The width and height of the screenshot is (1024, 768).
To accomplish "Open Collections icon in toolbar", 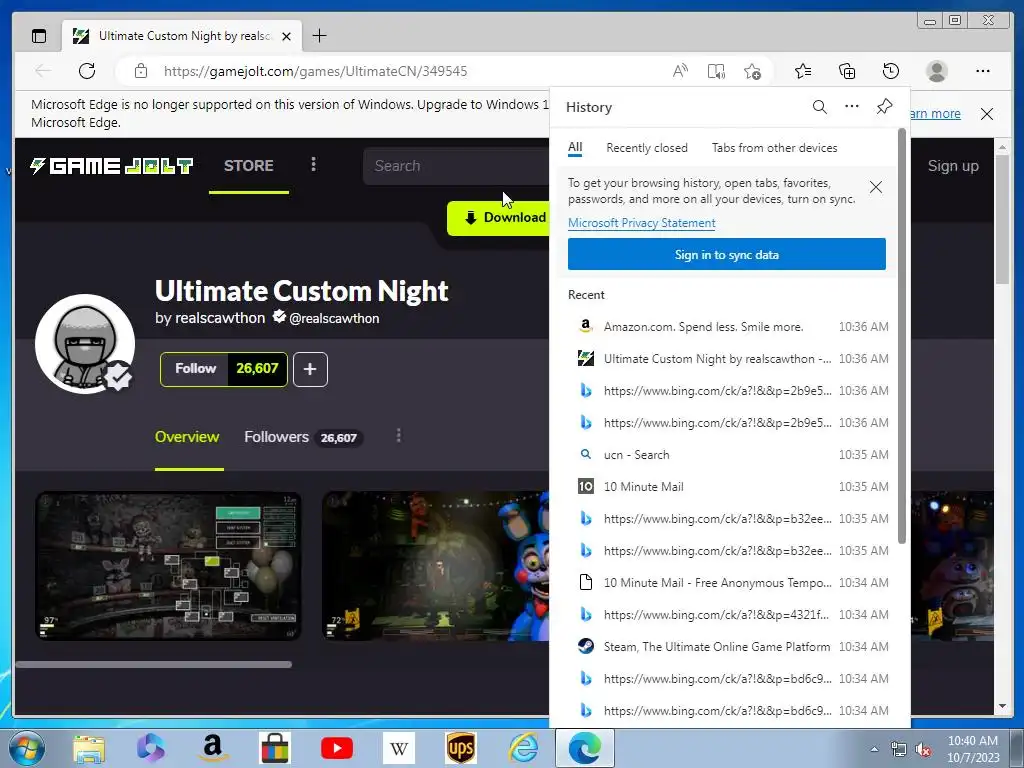I will 847,71.
